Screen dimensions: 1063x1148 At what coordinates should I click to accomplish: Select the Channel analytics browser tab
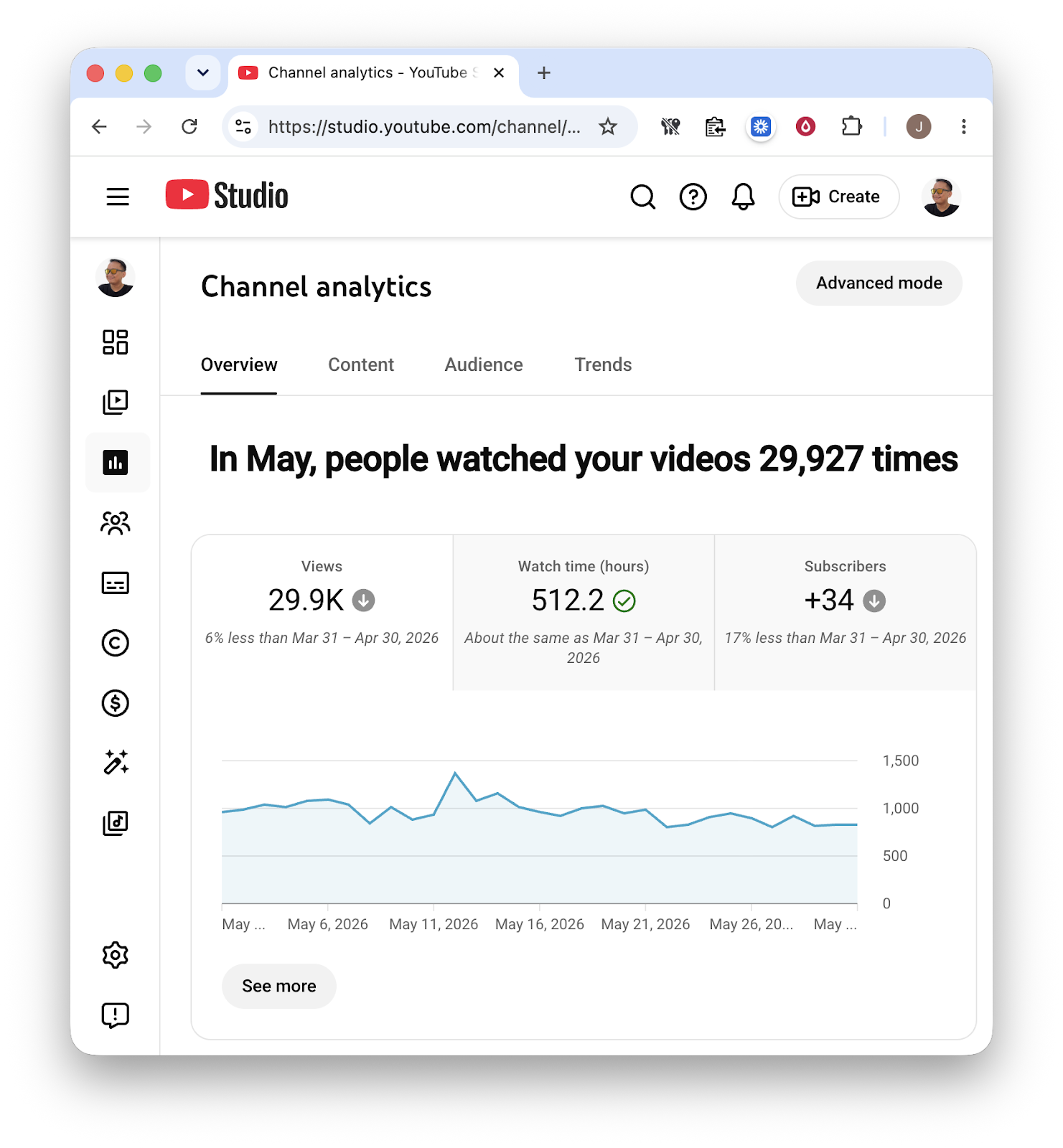tap(373, 72)
